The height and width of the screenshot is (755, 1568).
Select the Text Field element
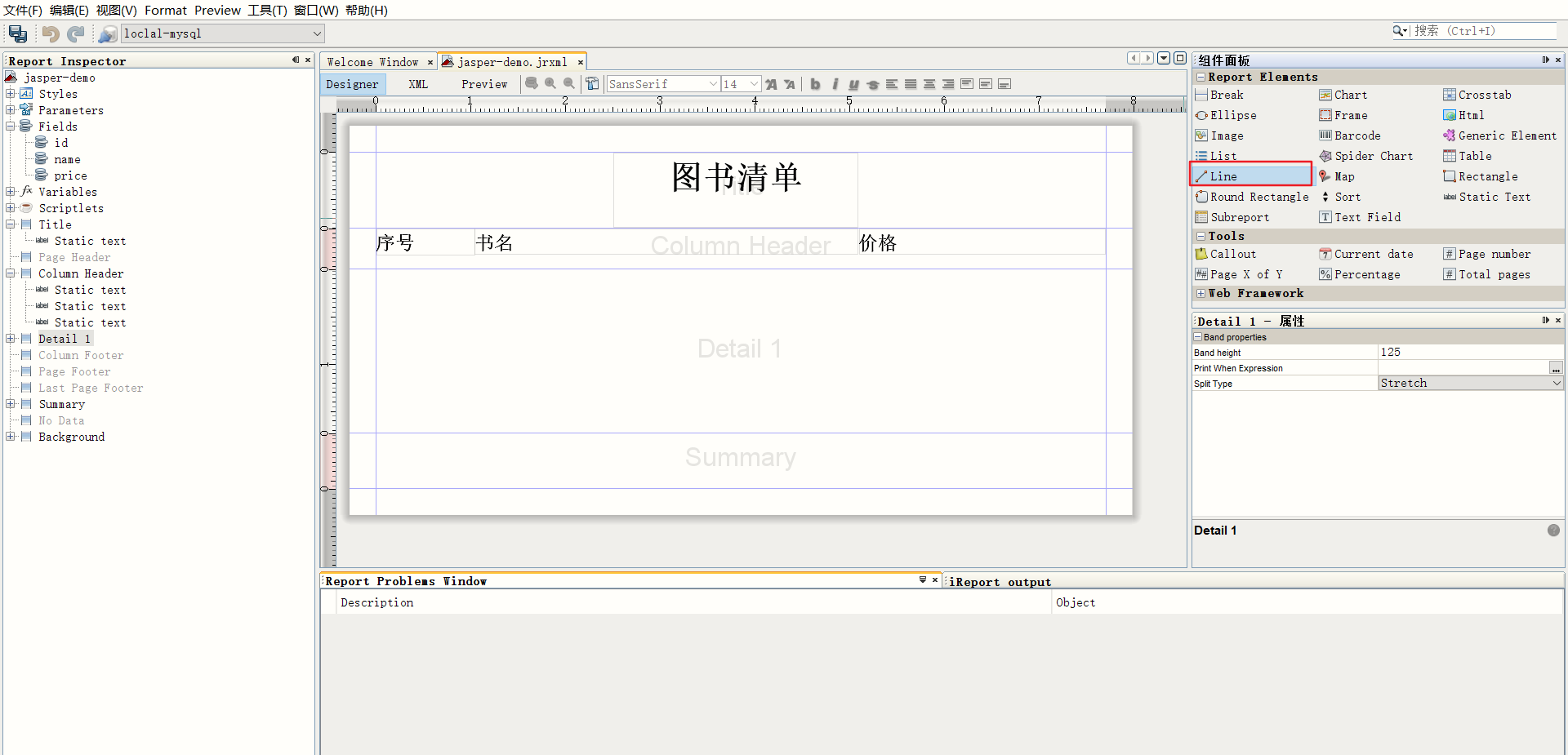pos(1367,217)
